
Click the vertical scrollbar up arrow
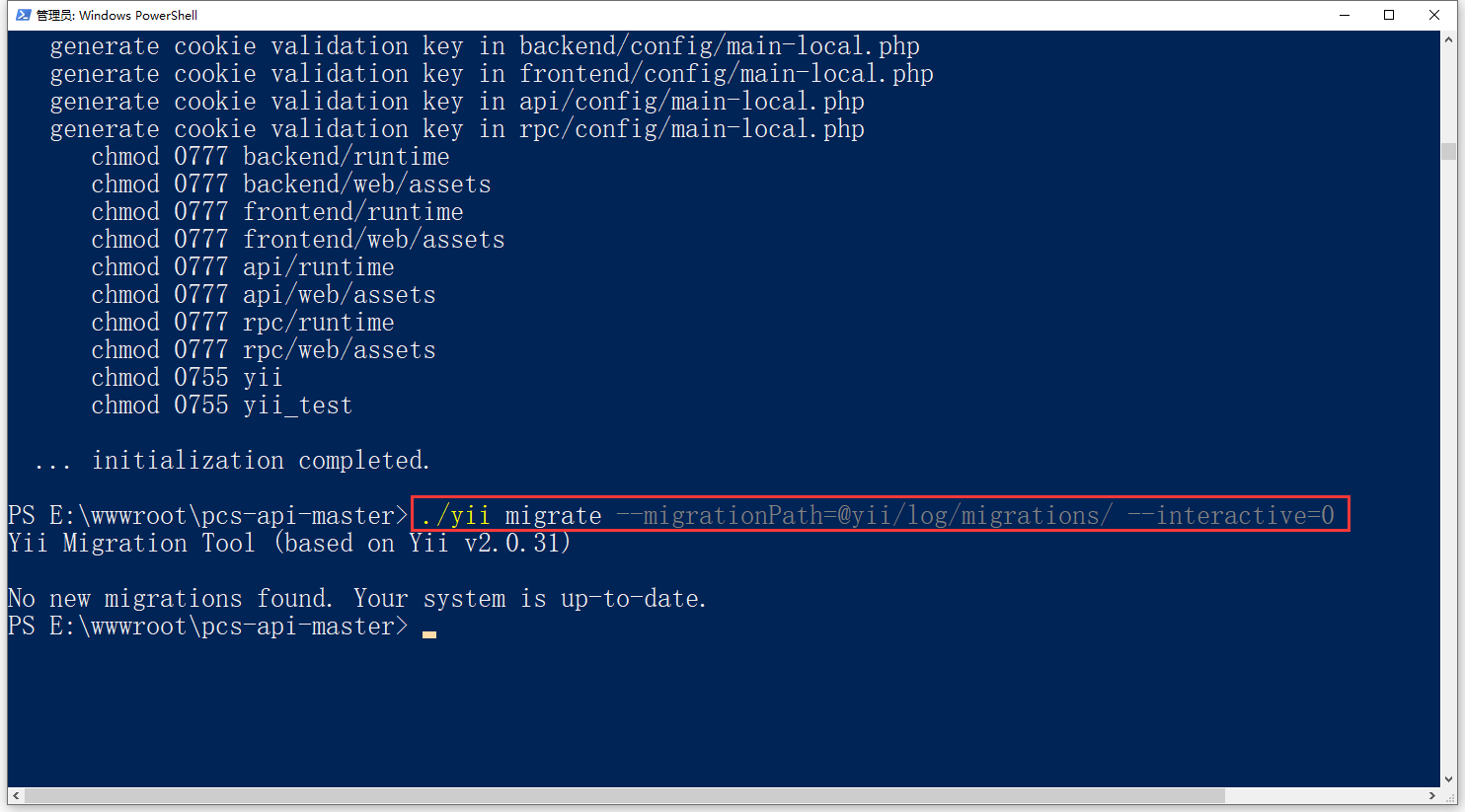pyautogui.click(x=1448, y=38)
